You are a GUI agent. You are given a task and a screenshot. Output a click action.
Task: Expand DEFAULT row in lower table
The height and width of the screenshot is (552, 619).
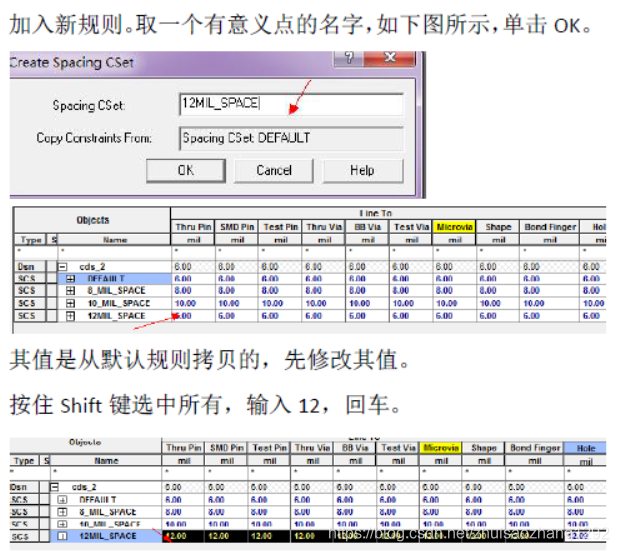62,499
